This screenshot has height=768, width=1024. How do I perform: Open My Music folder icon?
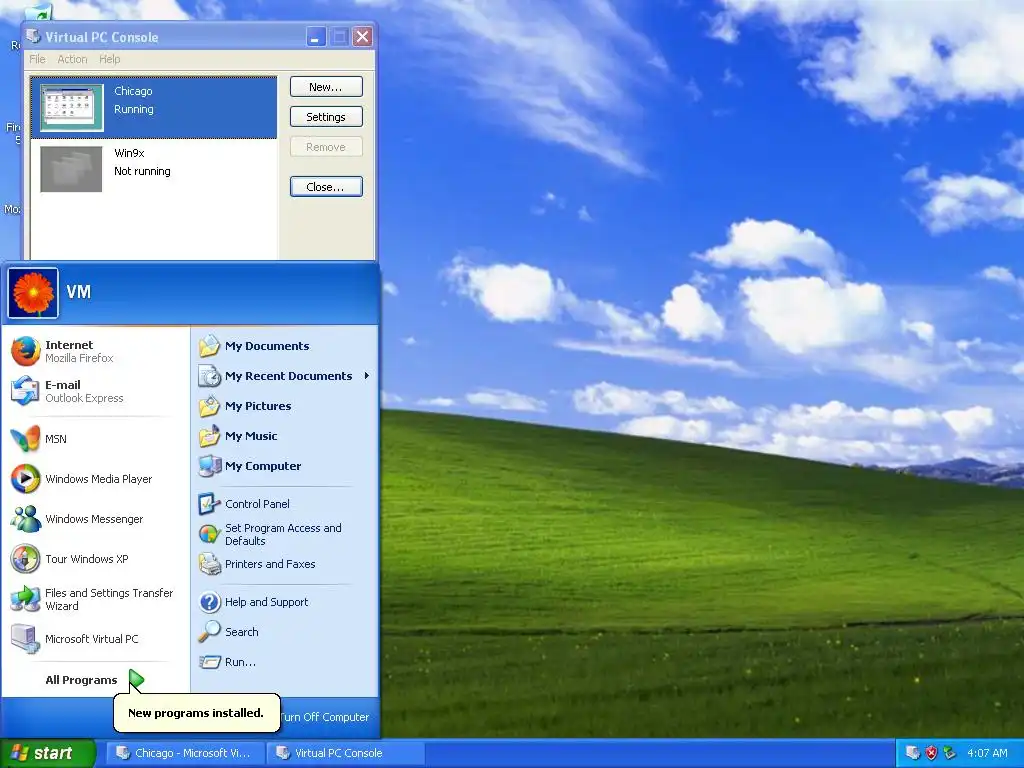(210, 436)
